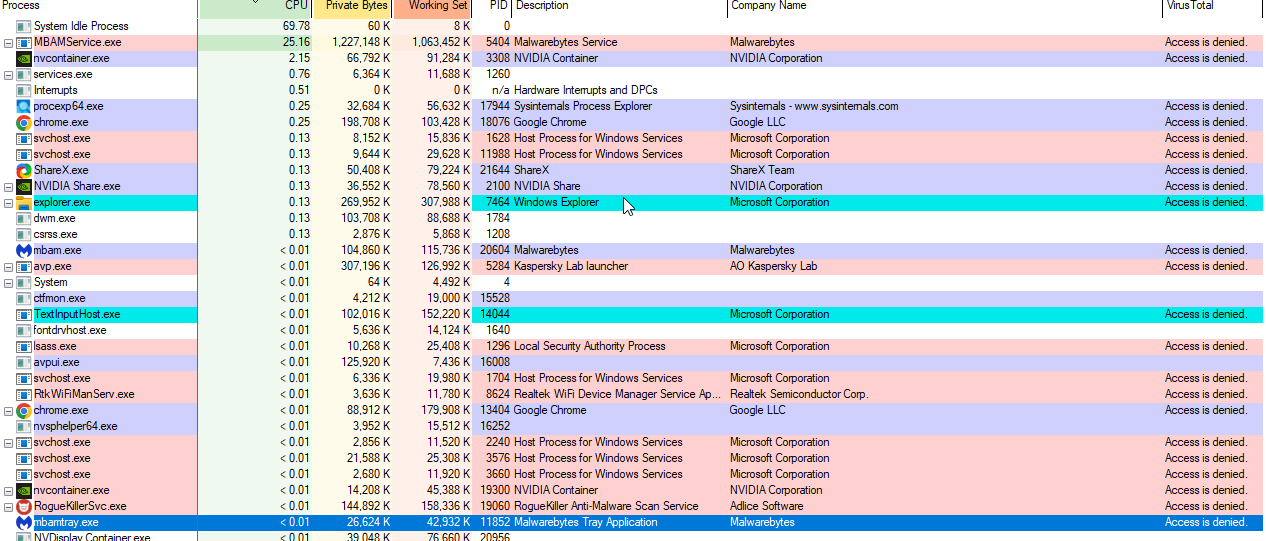Click the TextInputHost.exe process icon

pyautogui.click(x=24, y=314)
